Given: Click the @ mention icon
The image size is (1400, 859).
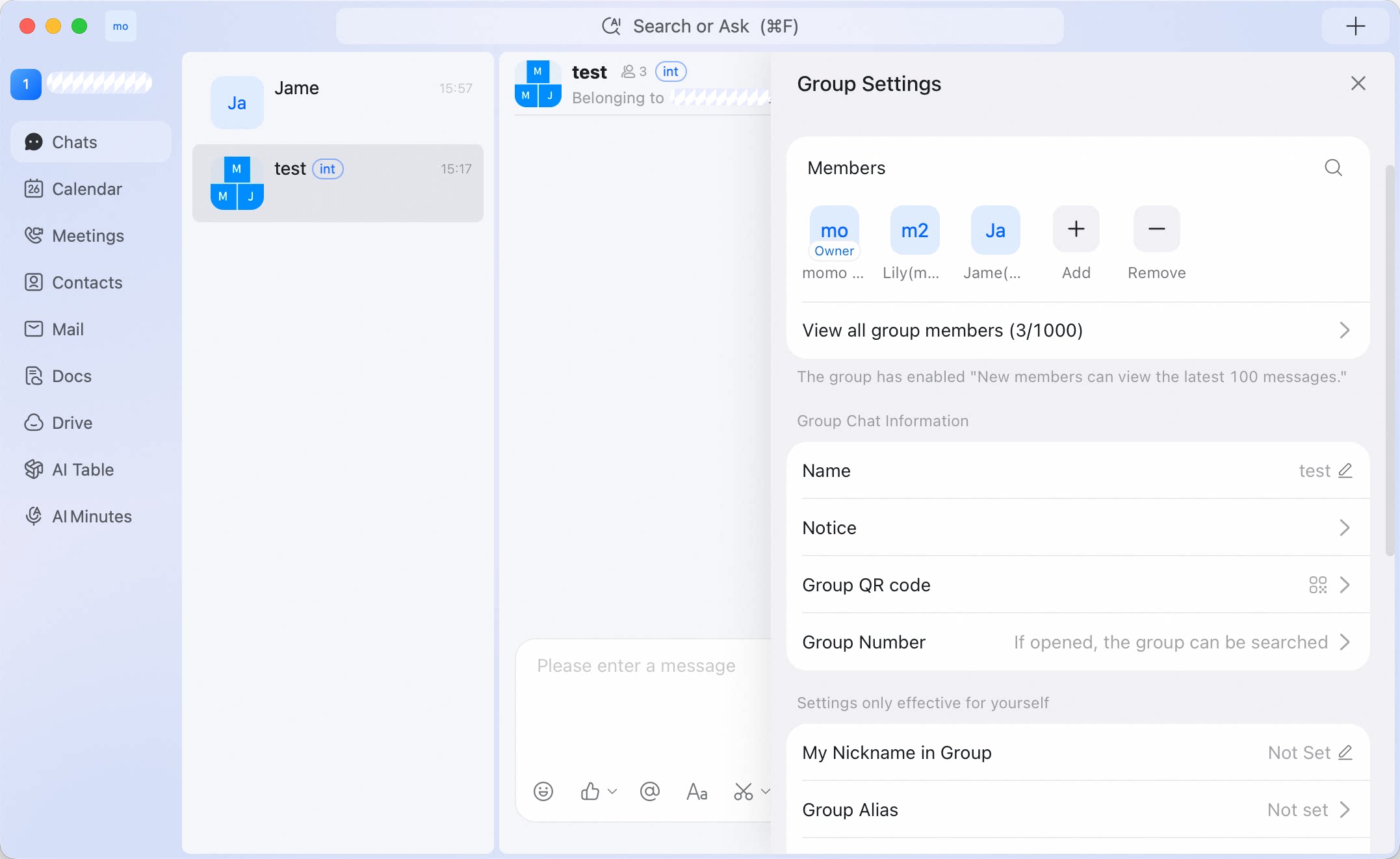Looking at the screenshot, I should coord(649,791).
